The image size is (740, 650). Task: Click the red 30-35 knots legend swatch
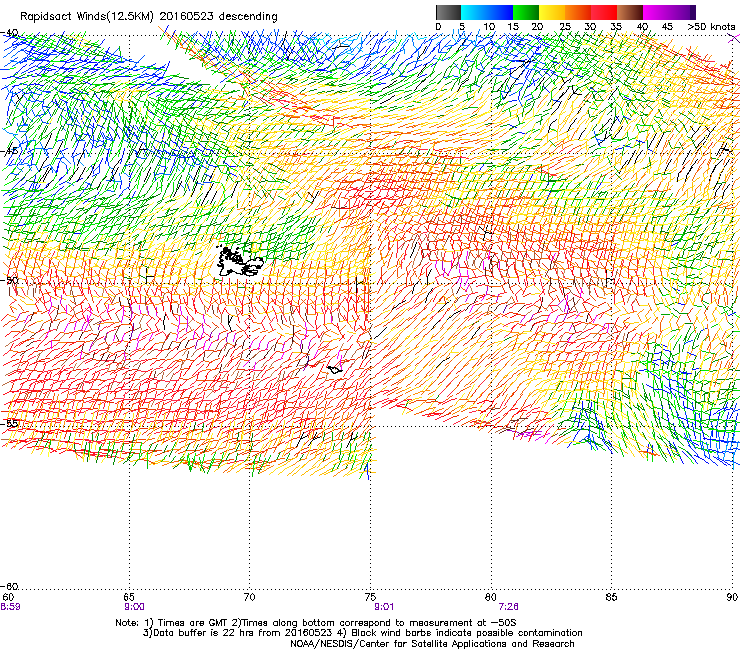click(604, 12)
